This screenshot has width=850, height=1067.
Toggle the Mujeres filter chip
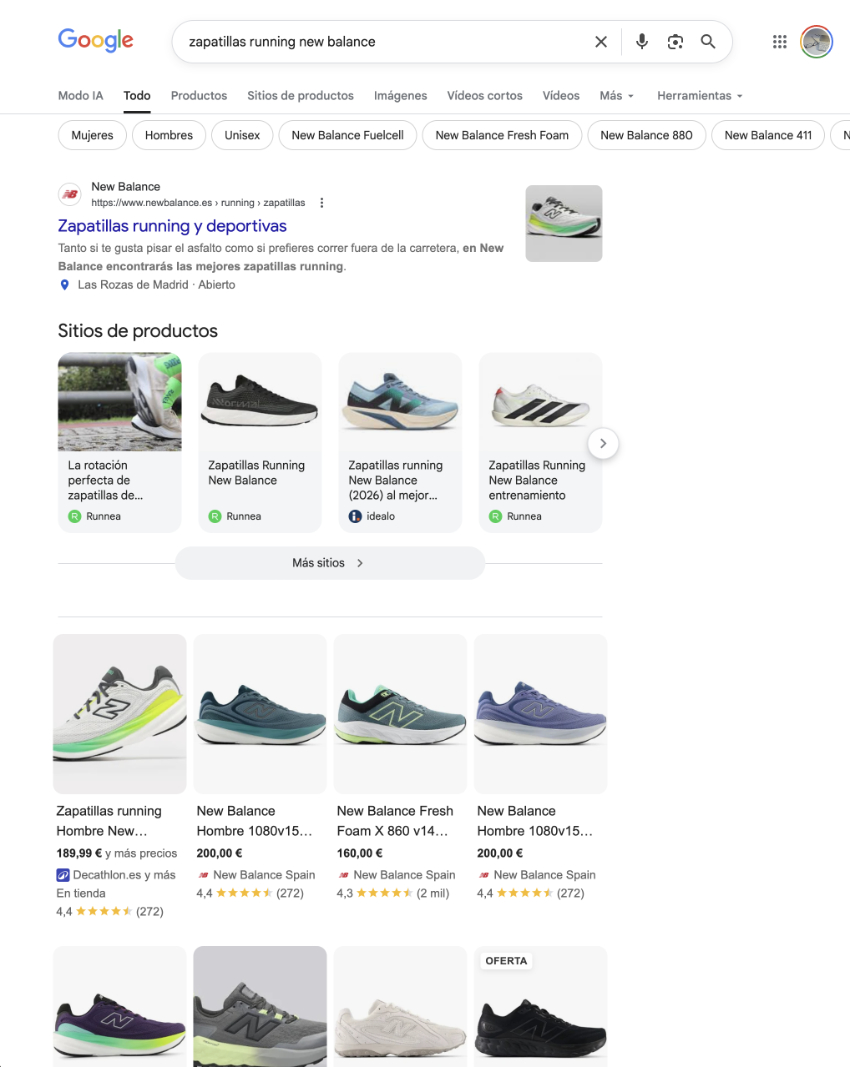tap(92, 135)
